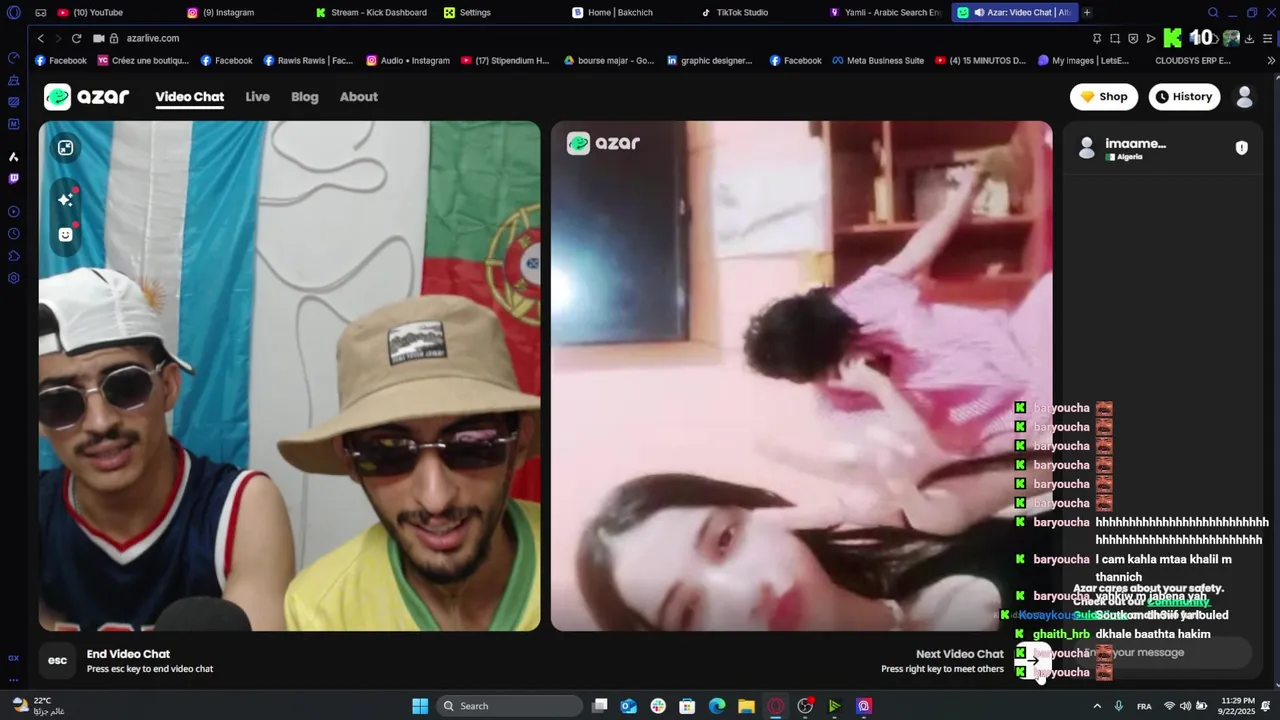
Task: Open the Audio • Instagram bookmark
Action: (408, 60)
